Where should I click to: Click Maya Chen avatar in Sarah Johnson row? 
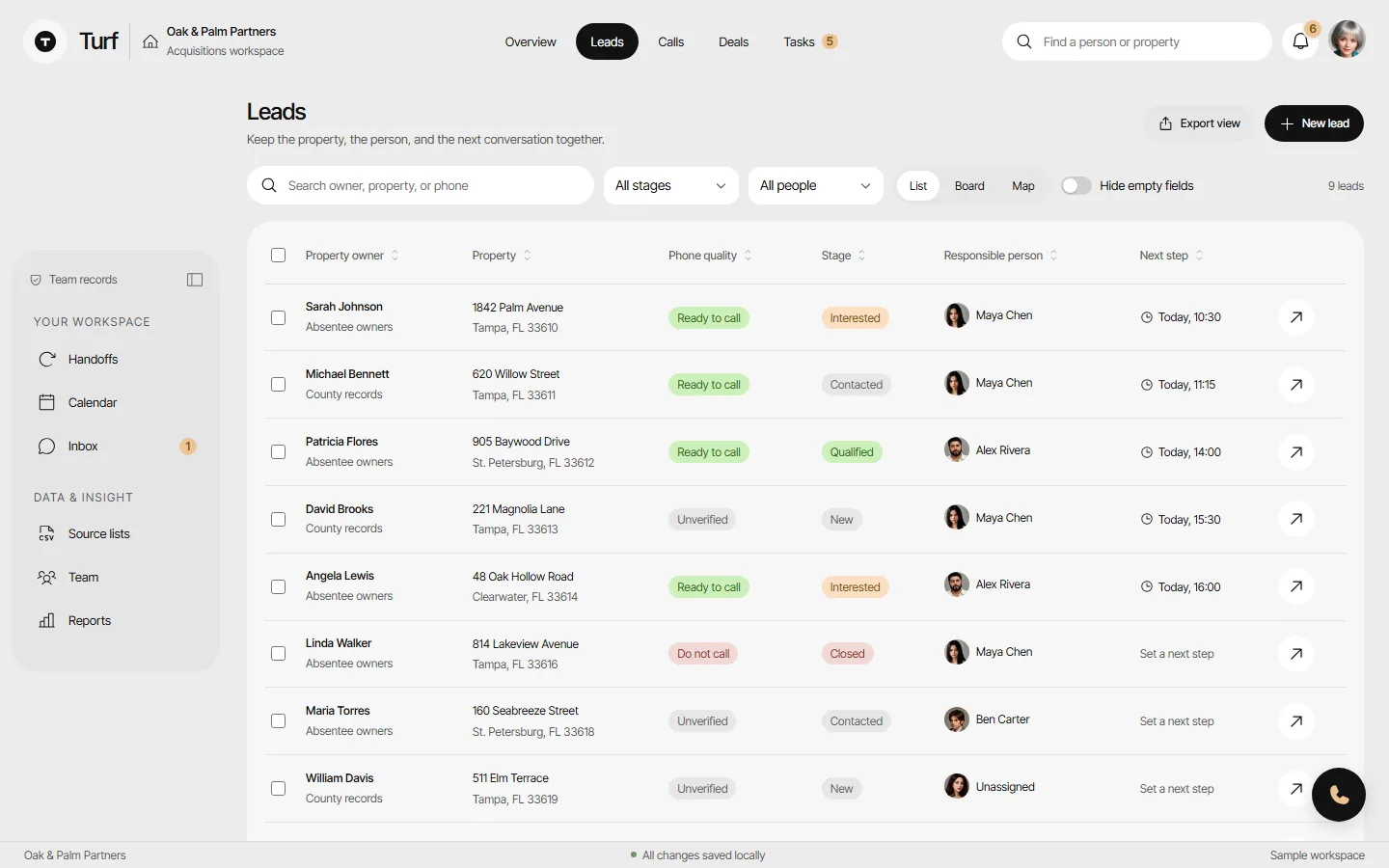957,315
